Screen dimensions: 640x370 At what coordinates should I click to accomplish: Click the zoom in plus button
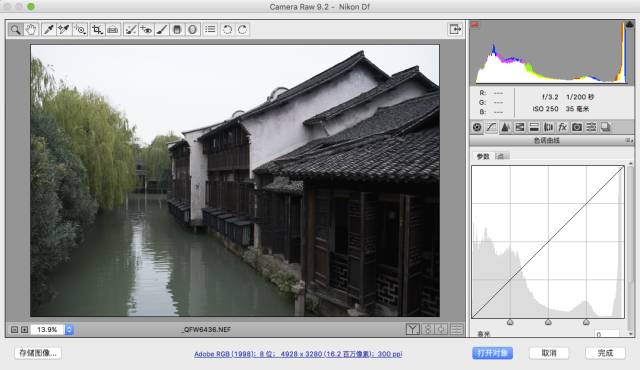point(24,329)
